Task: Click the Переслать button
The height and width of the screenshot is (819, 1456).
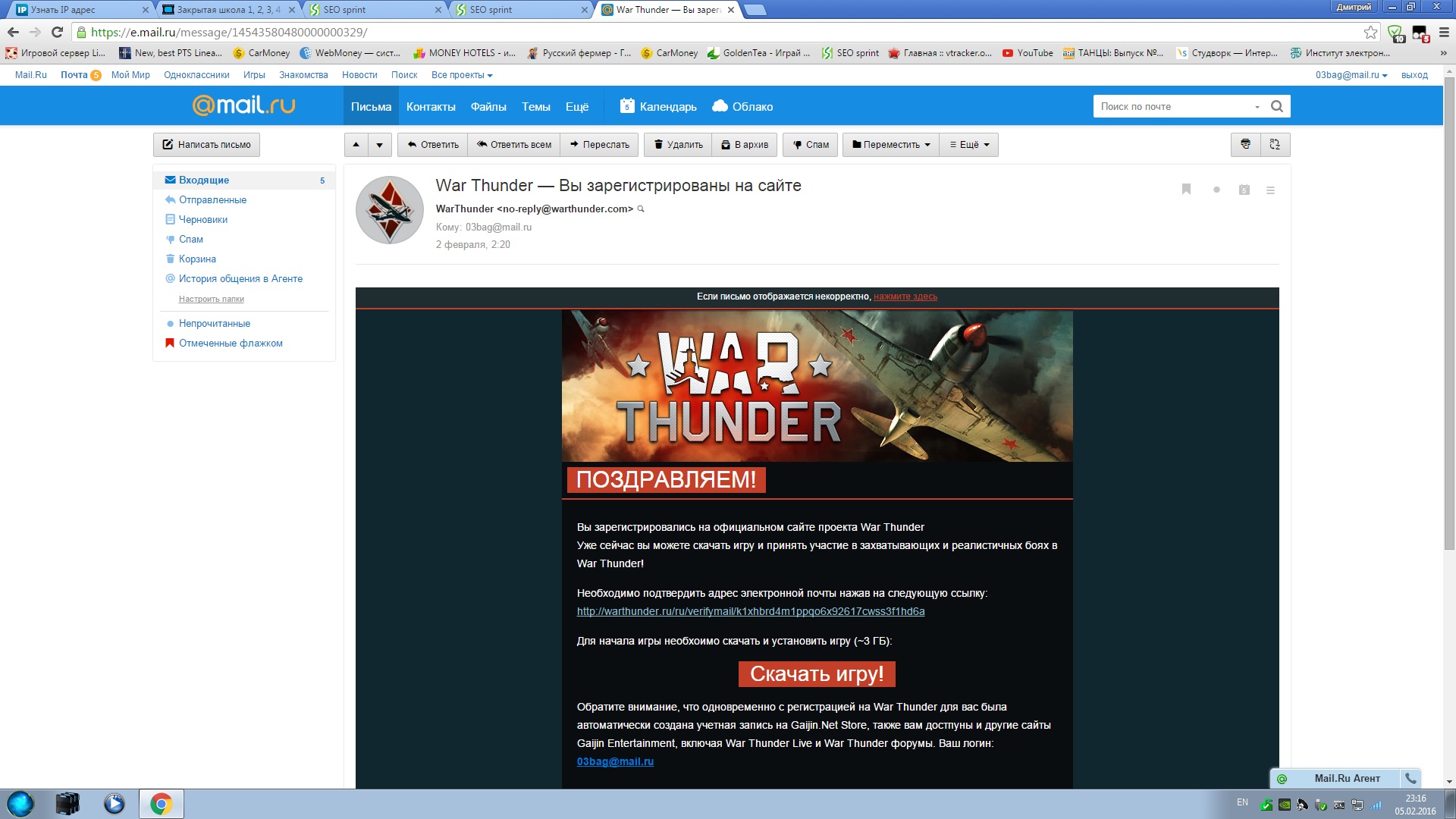Action: click(x=599, y=145)
